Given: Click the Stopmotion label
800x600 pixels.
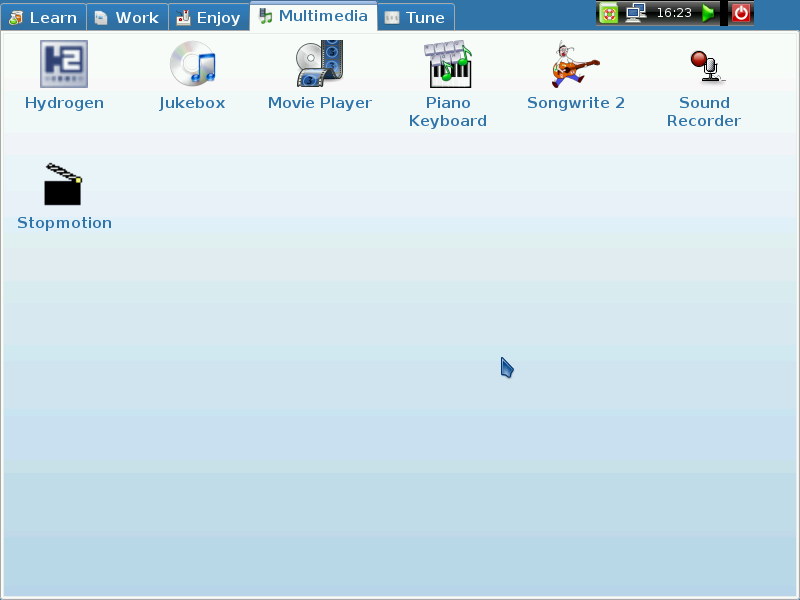Looking at the screenshot, I should pyautogui.click(x=64, y=223).
